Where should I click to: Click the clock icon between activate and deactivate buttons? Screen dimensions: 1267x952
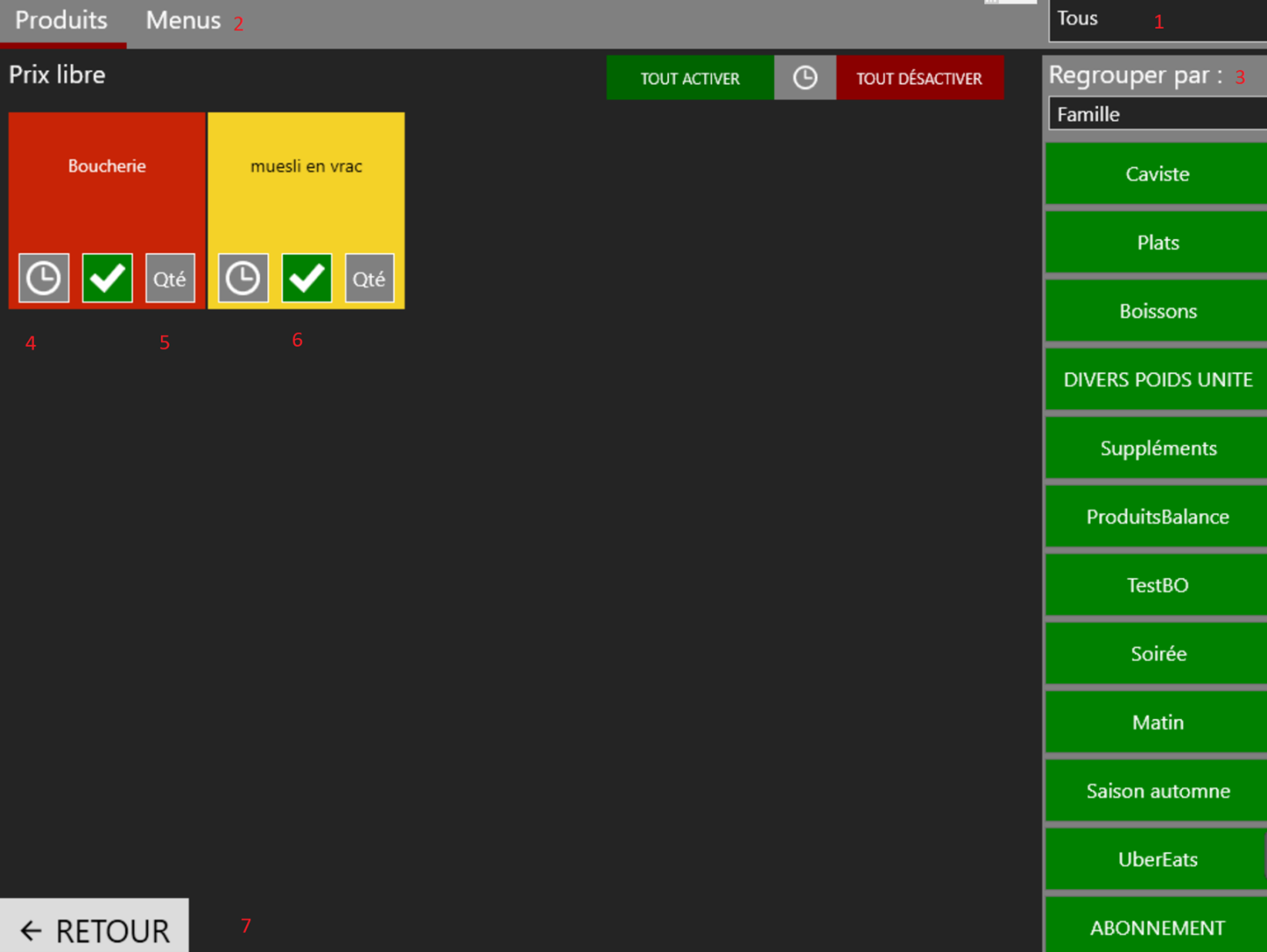(805, 78)
